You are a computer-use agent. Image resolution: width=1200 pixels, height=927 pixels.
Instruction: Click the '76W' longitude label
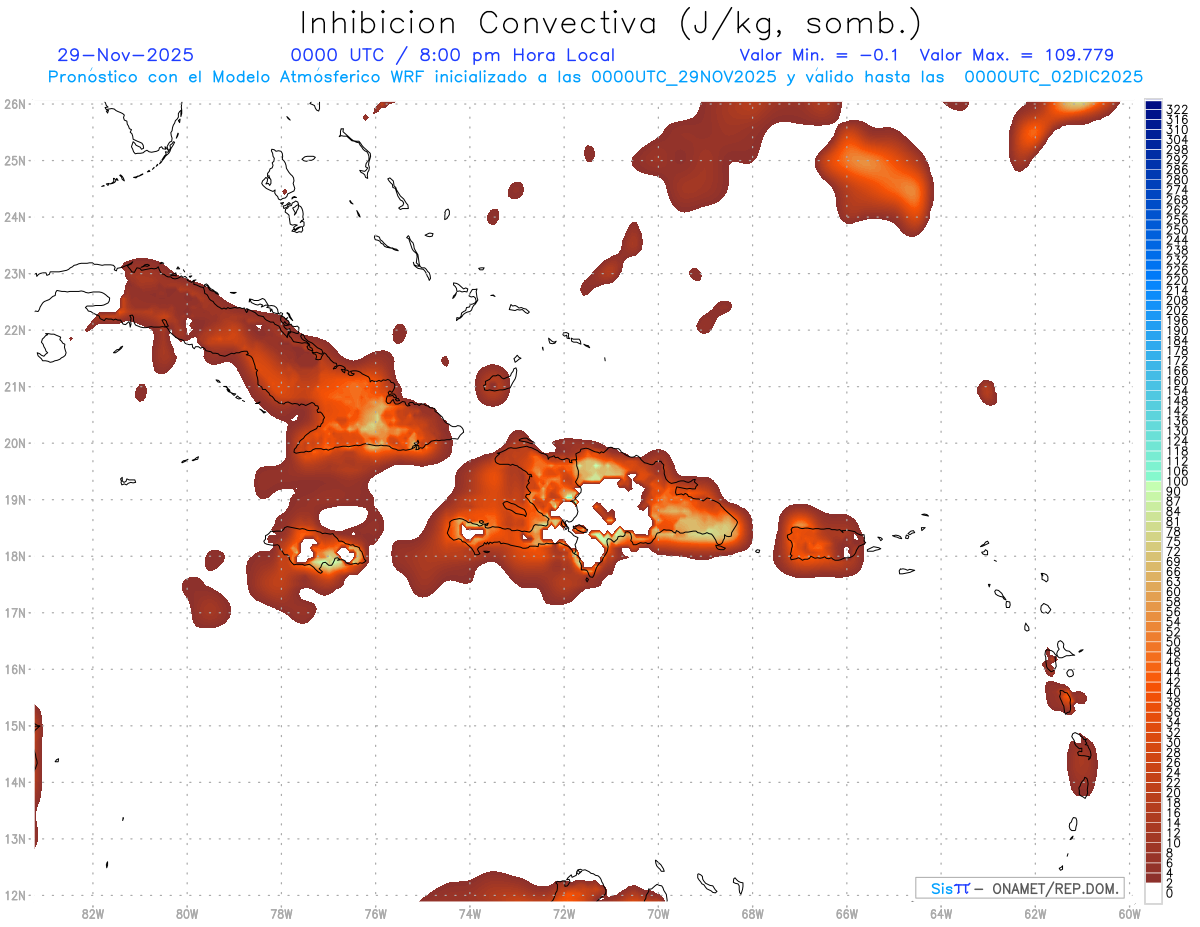click(x=375, y=913)
